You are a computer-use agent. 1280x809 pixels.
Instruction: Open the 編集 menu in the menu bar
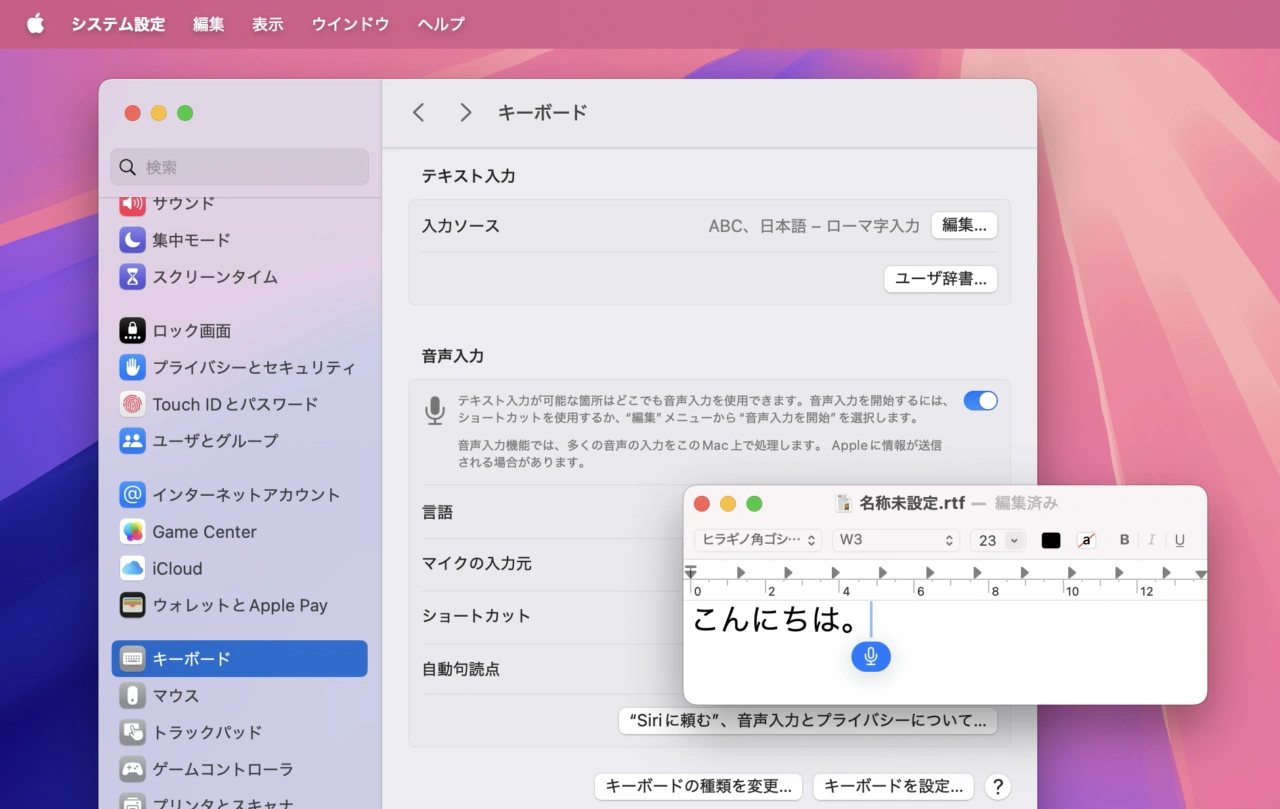[208, 24]
